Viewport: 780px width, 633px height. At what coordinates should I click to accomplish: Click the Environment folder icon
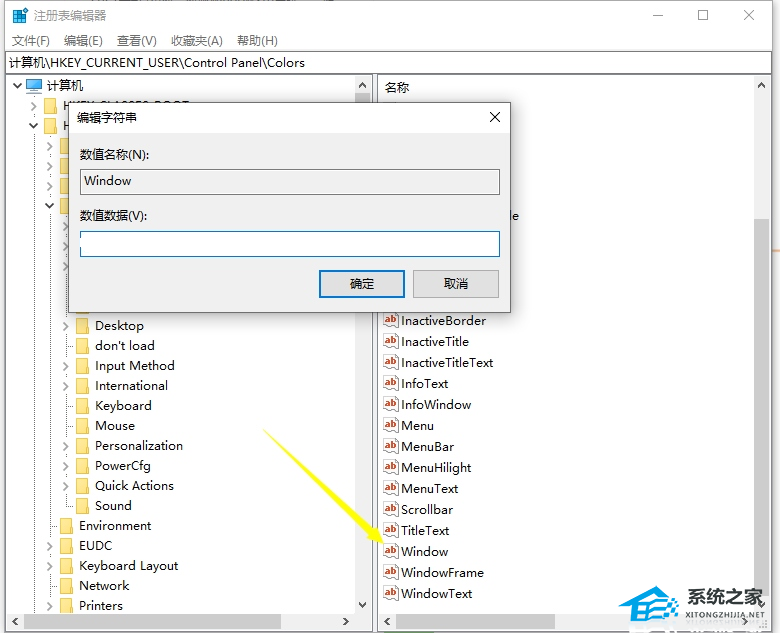[66, 526]
